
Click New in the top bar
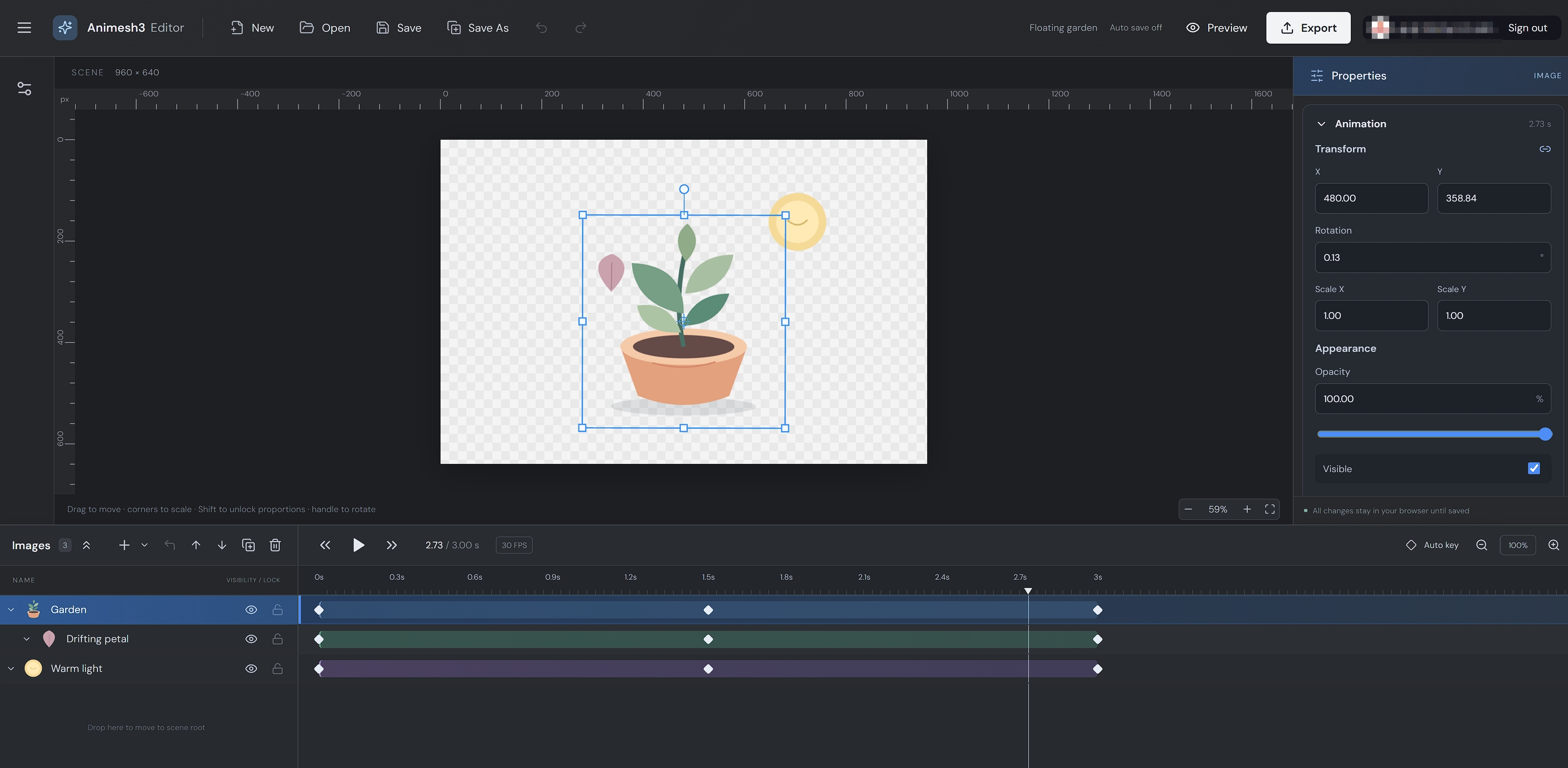point(252,27)
